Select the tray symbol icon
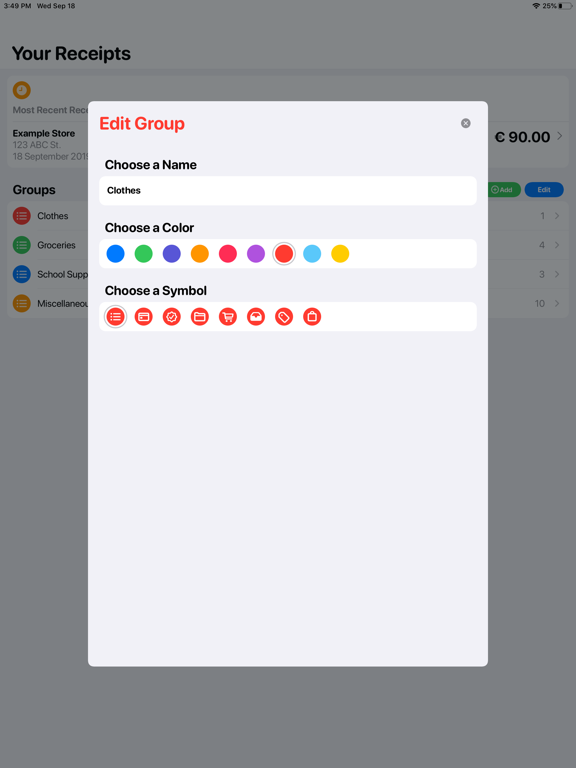 [256, 317]
